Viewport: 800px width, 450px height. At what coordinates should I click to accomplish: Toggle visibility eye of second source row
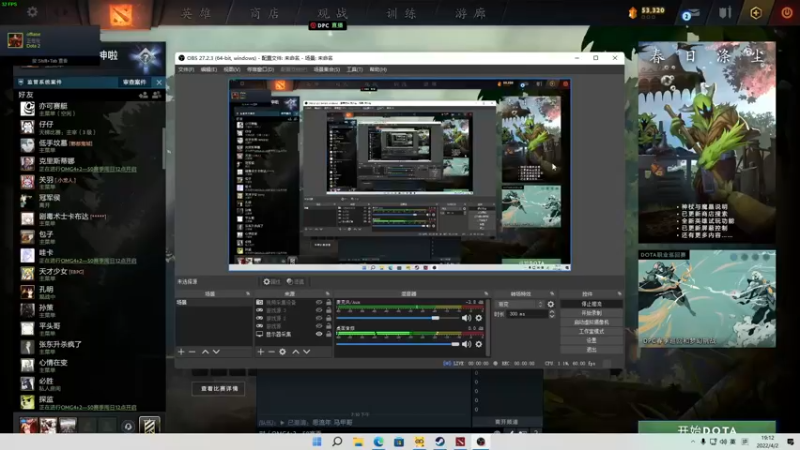(x=319, y=310)
